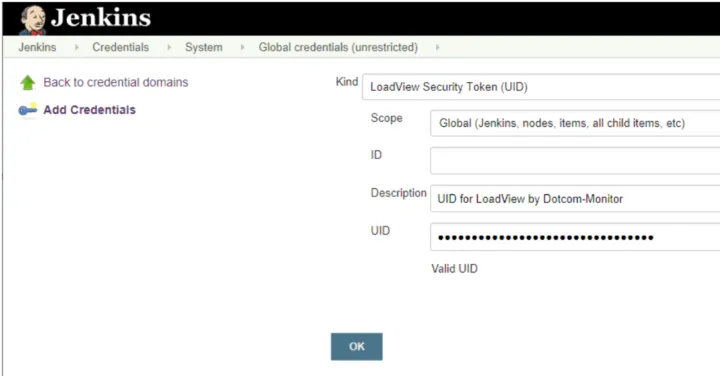Screen dimensions: 720x378
Task: Click the Jenkins header title text
Action: (101, 18)
